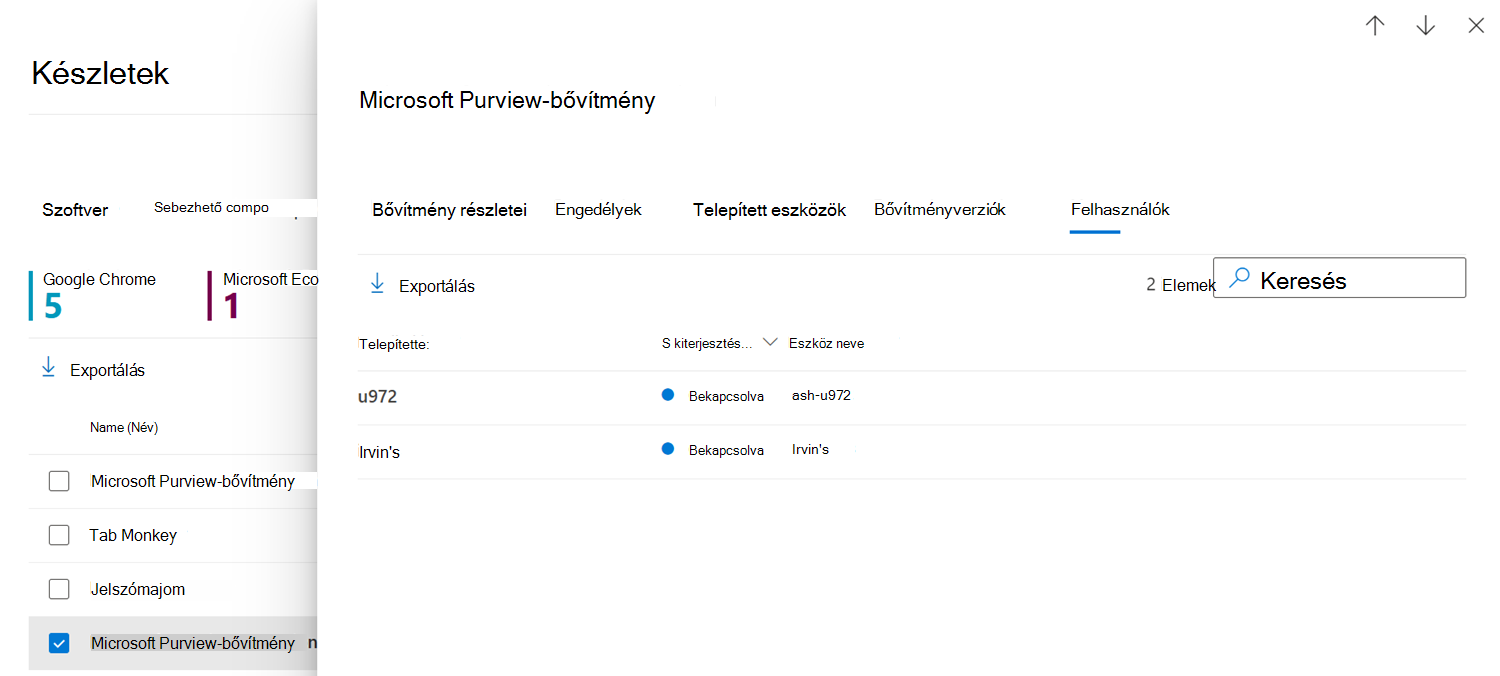
Task: Click Exportálás below the browser counts
Action: [107, 370]
